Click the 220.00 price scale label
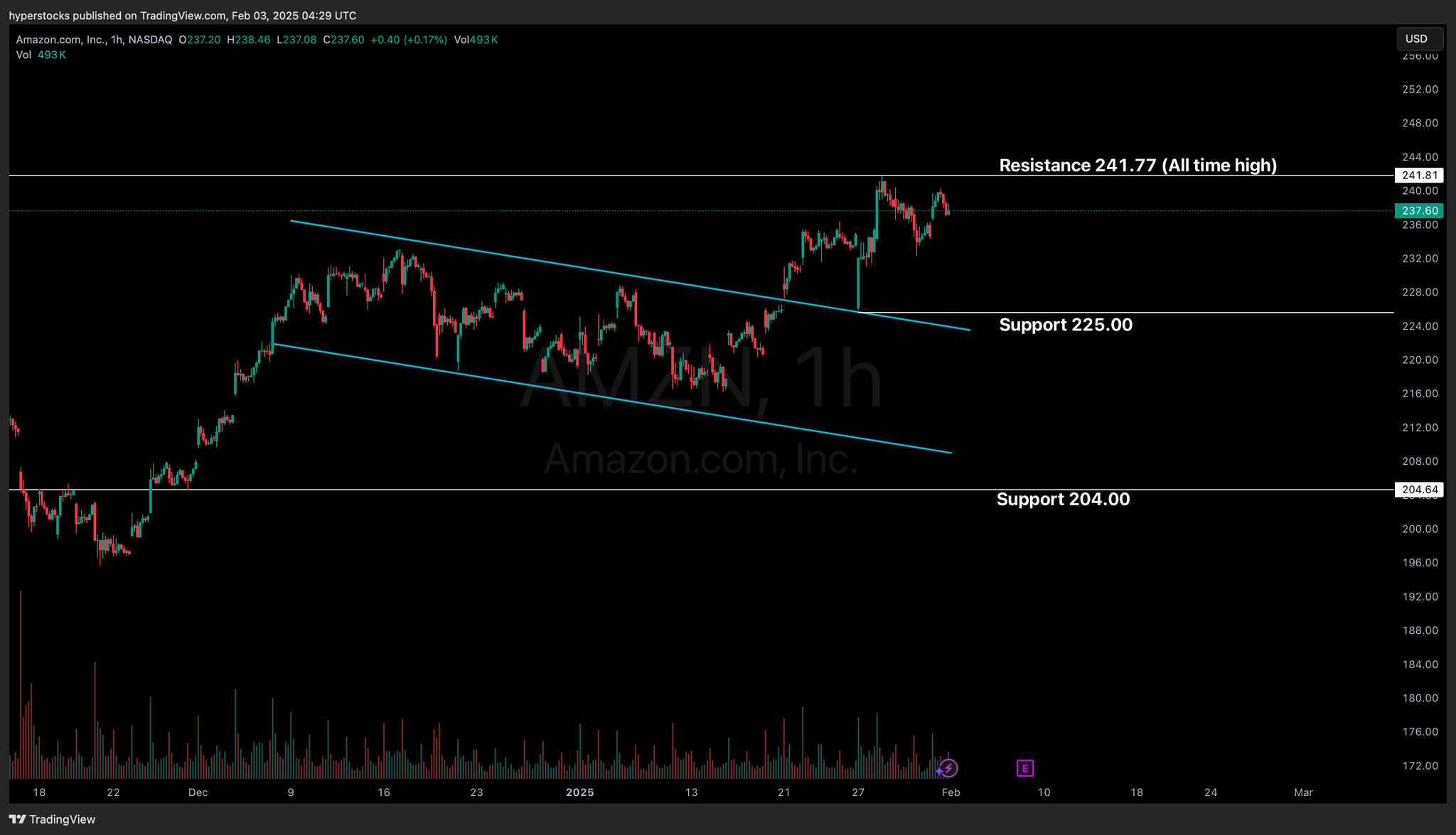Viewport: 1456px width, 835px height. 1420,360
